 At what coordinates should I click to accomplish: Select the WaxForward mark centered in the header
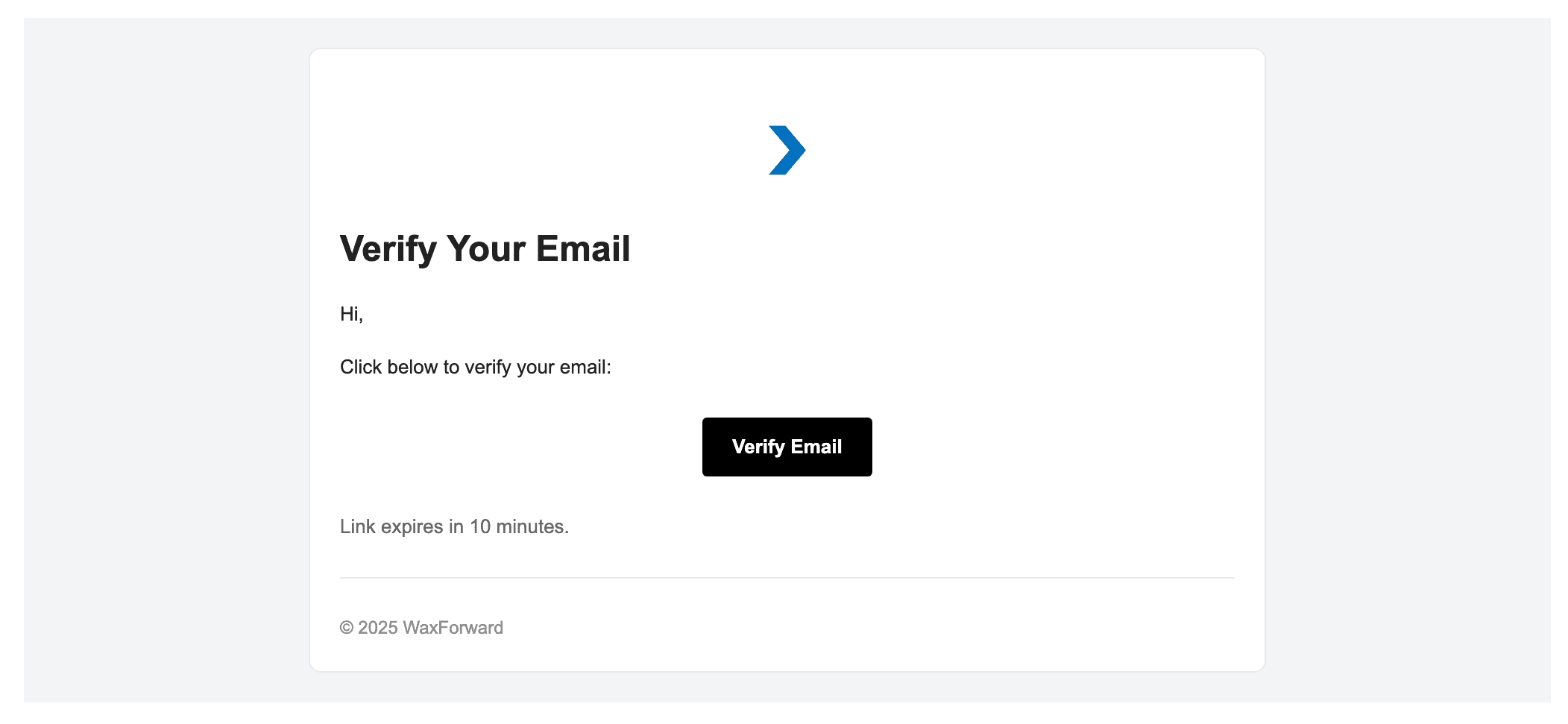[787, 150]
